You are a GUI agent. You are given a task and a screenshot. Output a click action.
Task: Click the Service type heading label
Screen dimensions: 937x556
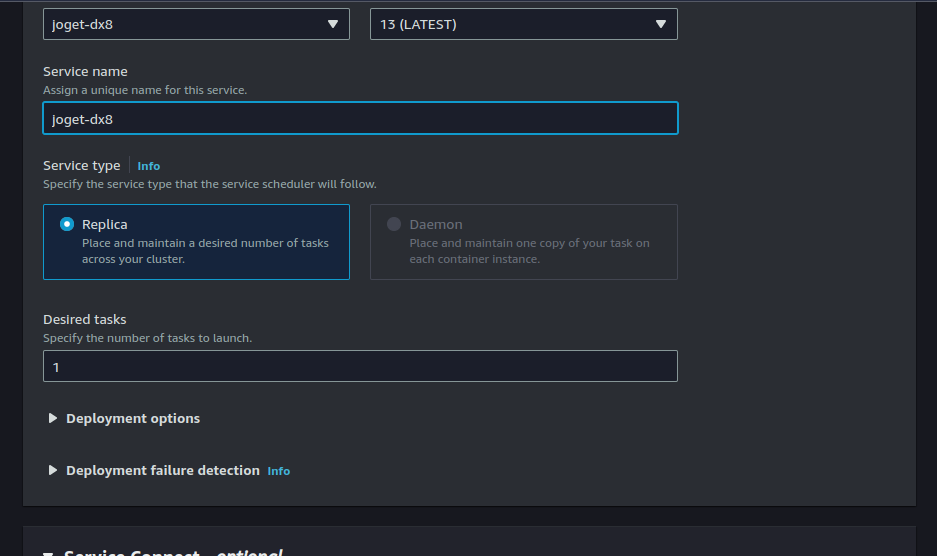[x=81, y=166]
